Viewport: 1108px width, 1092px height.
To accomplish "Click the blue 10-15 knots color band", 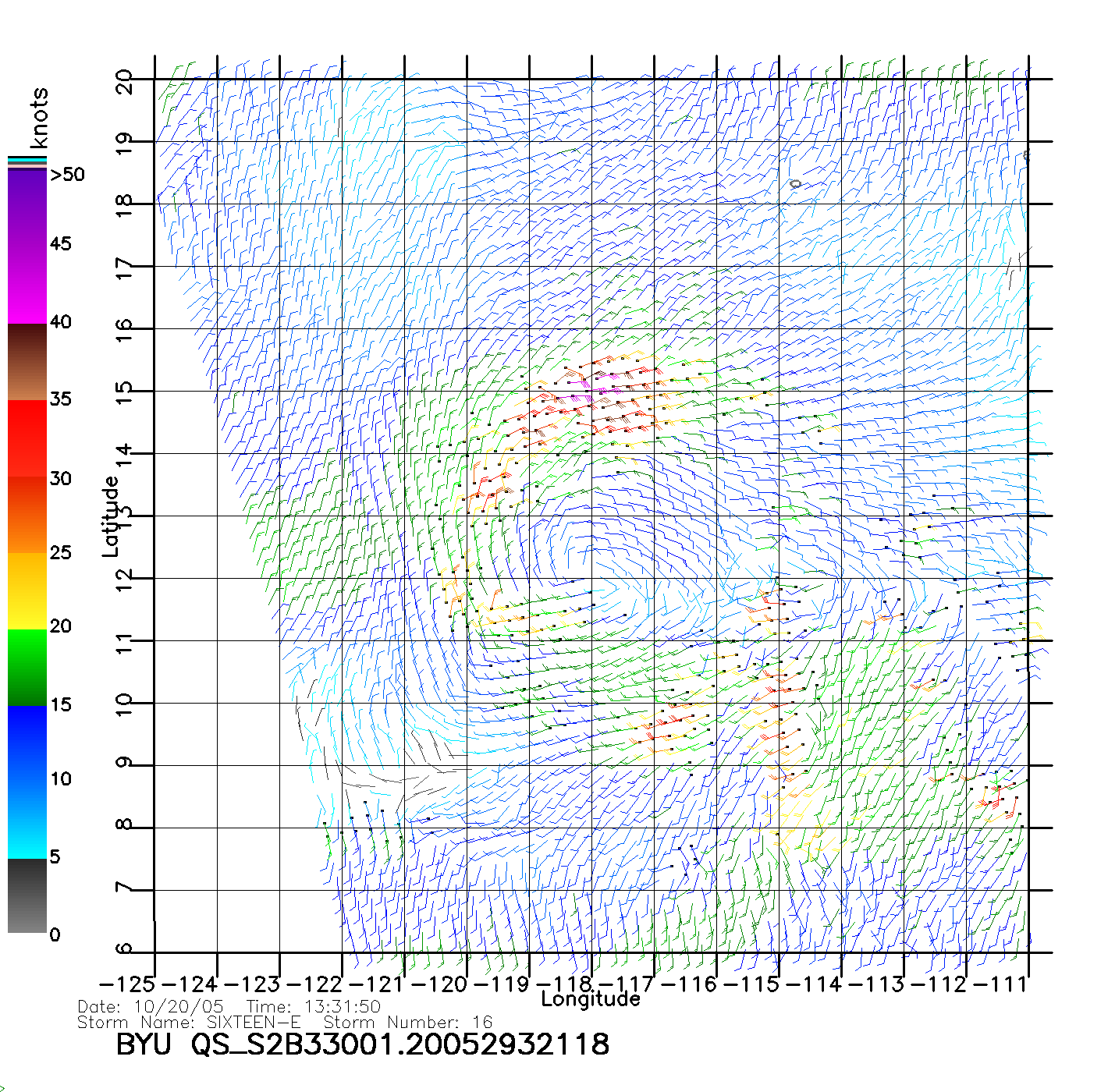I will [x=27, y=741].
